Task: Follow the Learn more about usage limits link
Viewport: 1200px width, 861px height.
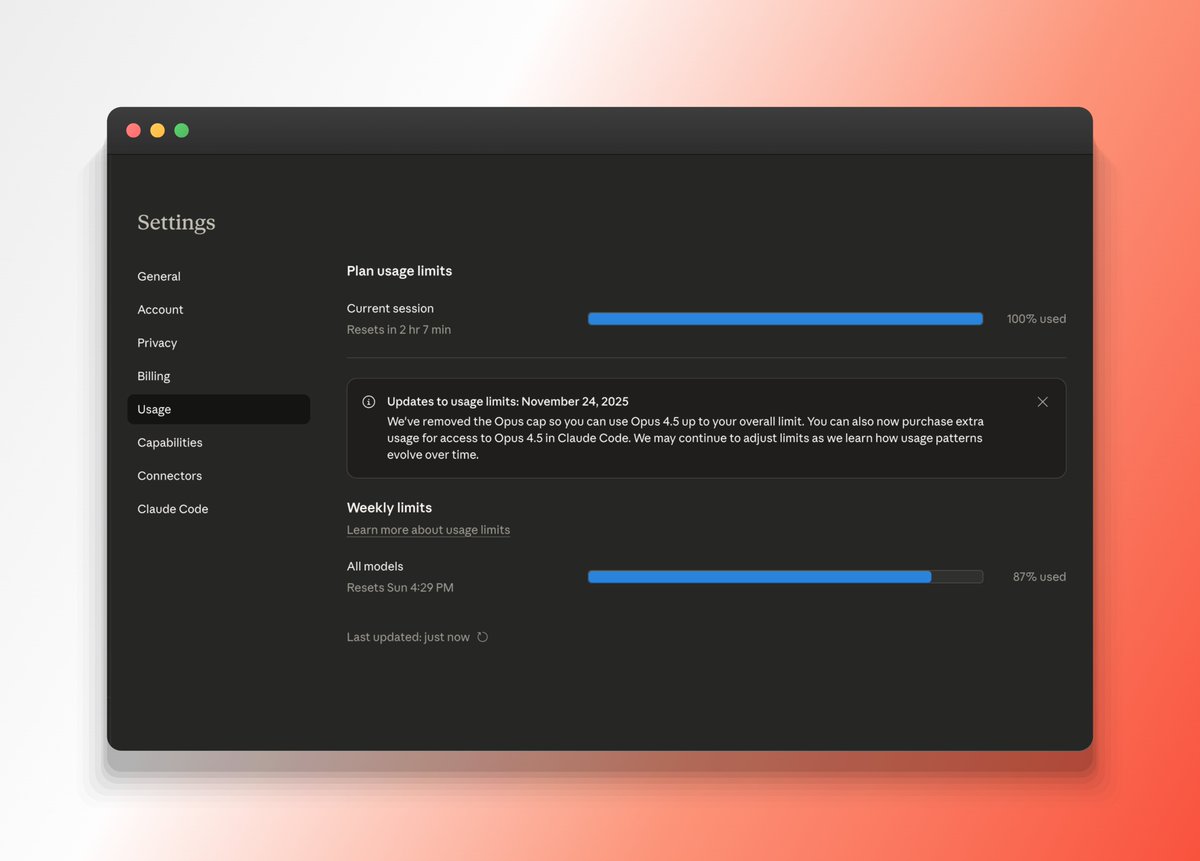Action: click(428, 530)
